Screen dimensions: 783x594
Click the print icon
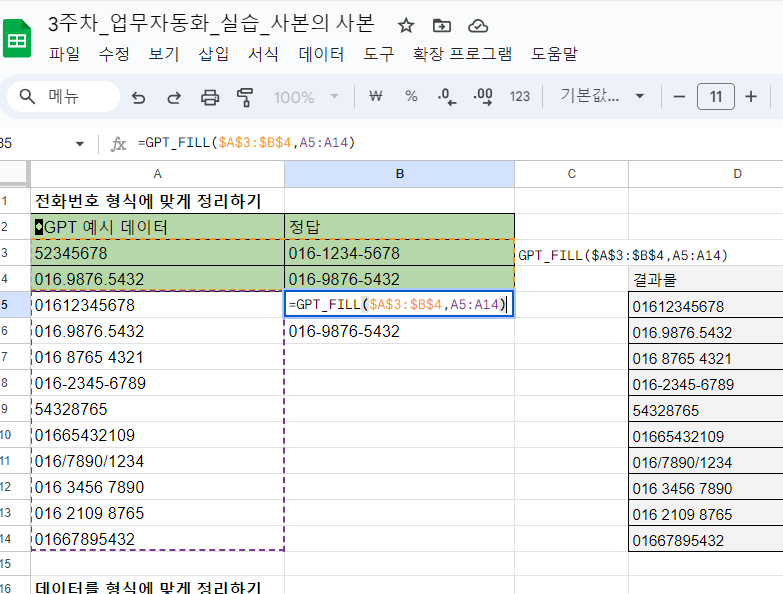click(210, 97)
